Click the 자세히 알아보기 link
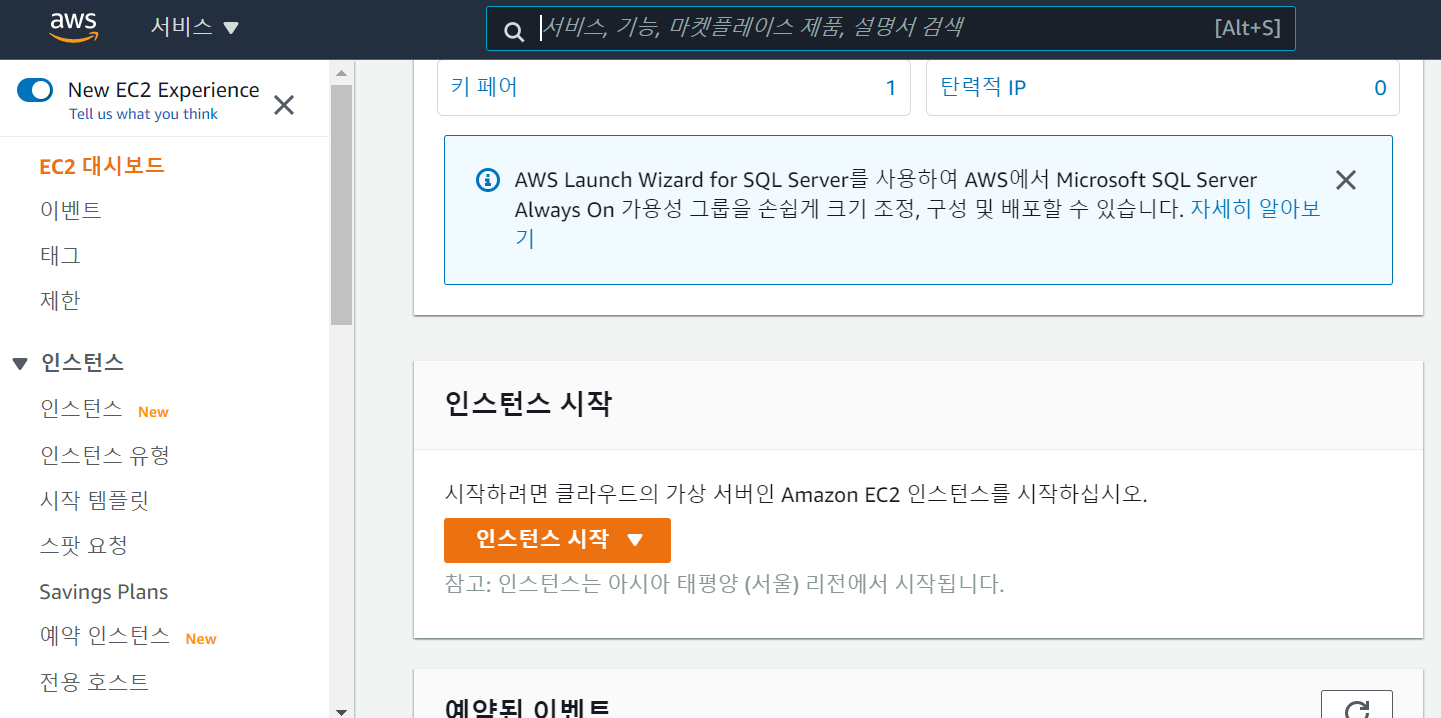 tap(1254, 210)
